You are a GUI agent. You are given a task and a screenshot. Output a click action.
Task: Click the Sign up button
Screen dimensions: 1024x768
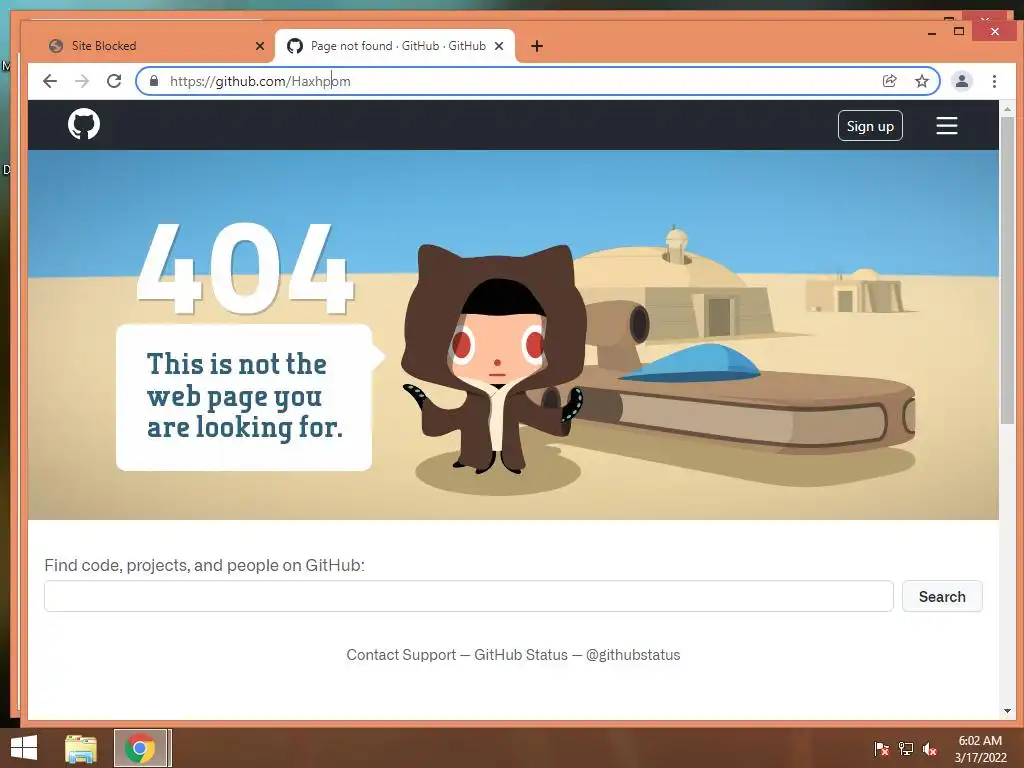[x=870, y=126]
